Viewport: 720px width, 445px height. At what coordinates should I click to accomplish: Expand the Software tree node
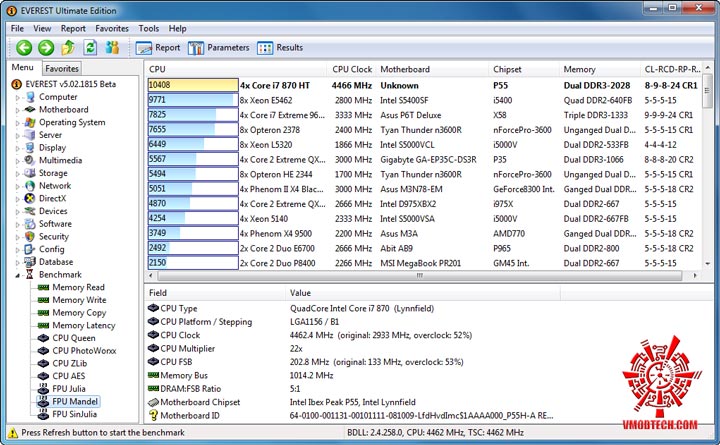pyautogui.click(x=18, y=225)
